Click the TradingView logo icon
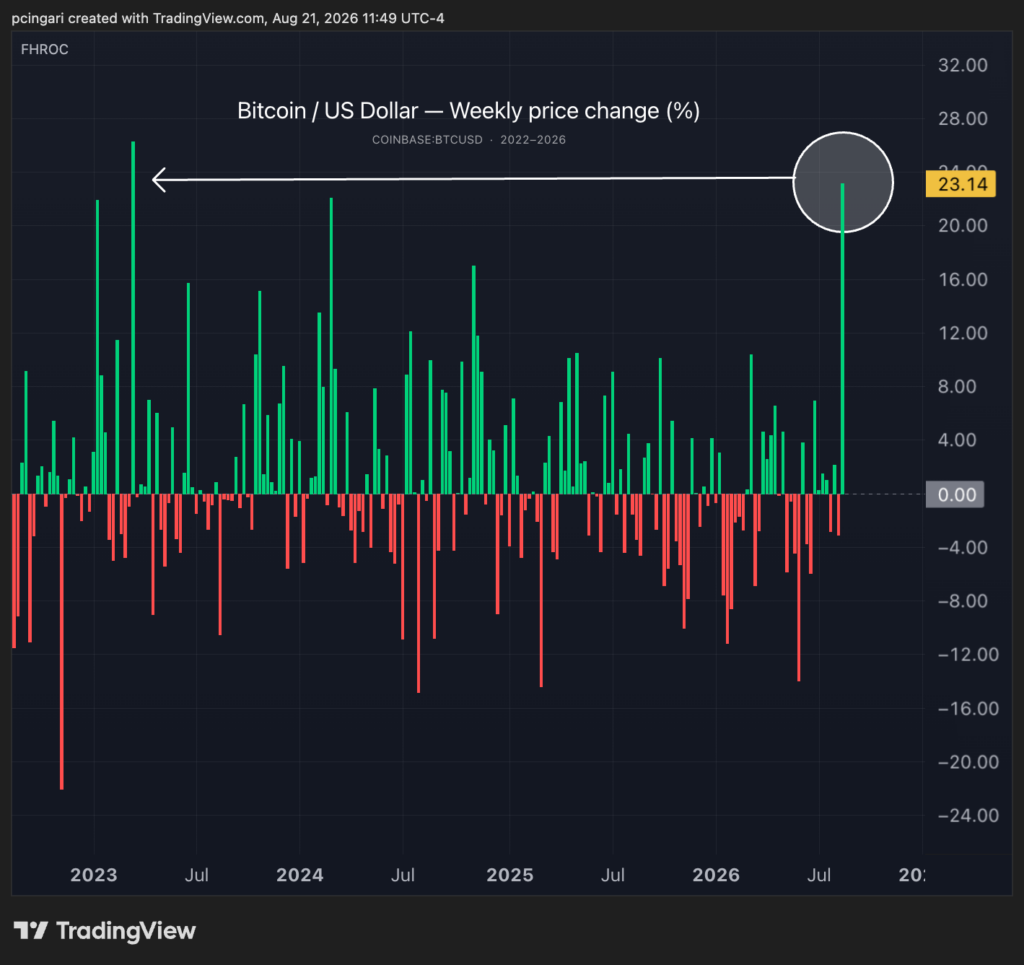The height and width of the screenshot is (965, 1024). pyautogui.click(x=30, y=930)
